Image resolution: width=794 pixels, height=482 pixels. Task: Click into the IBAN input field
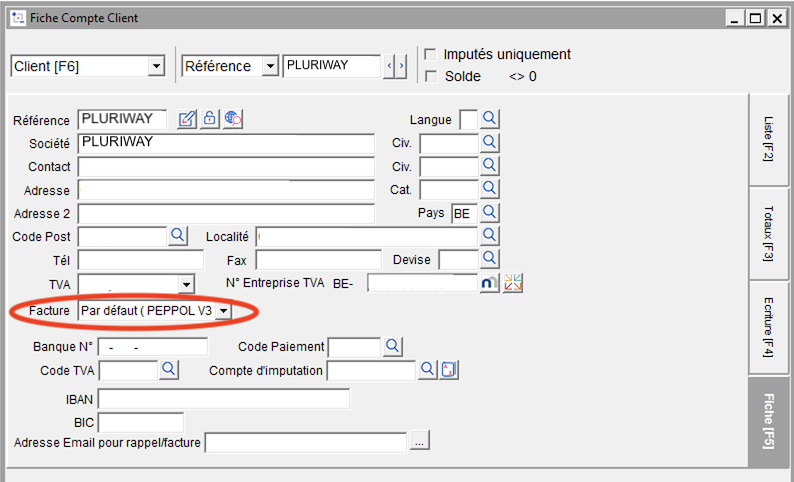tap(224, 400)
